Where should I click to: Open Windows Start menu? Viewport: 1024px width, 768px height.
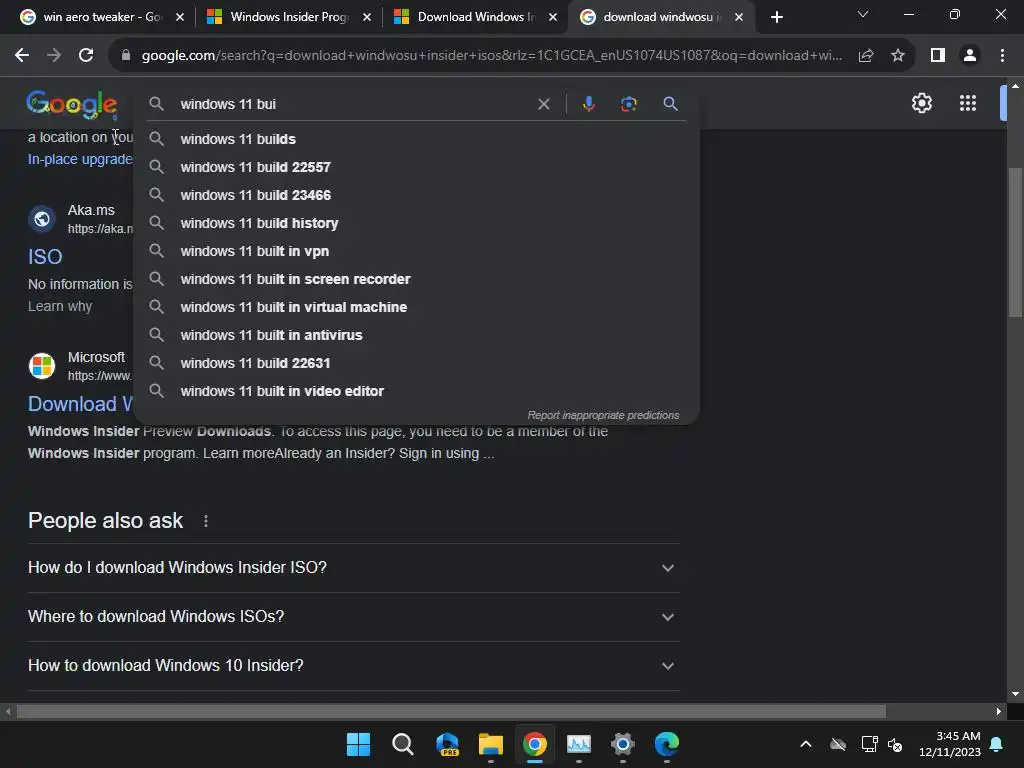[x=358, y=744]
